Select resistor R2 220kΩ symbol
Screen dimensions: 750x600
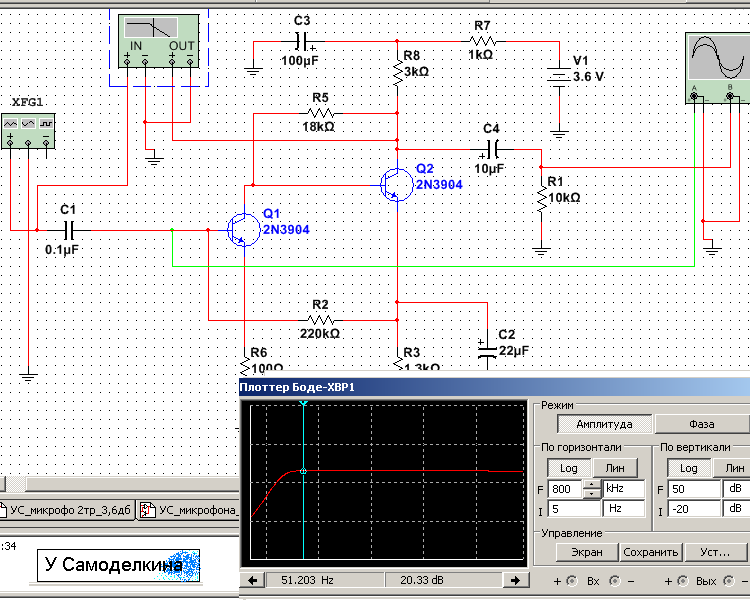click(x=320, y=318)
